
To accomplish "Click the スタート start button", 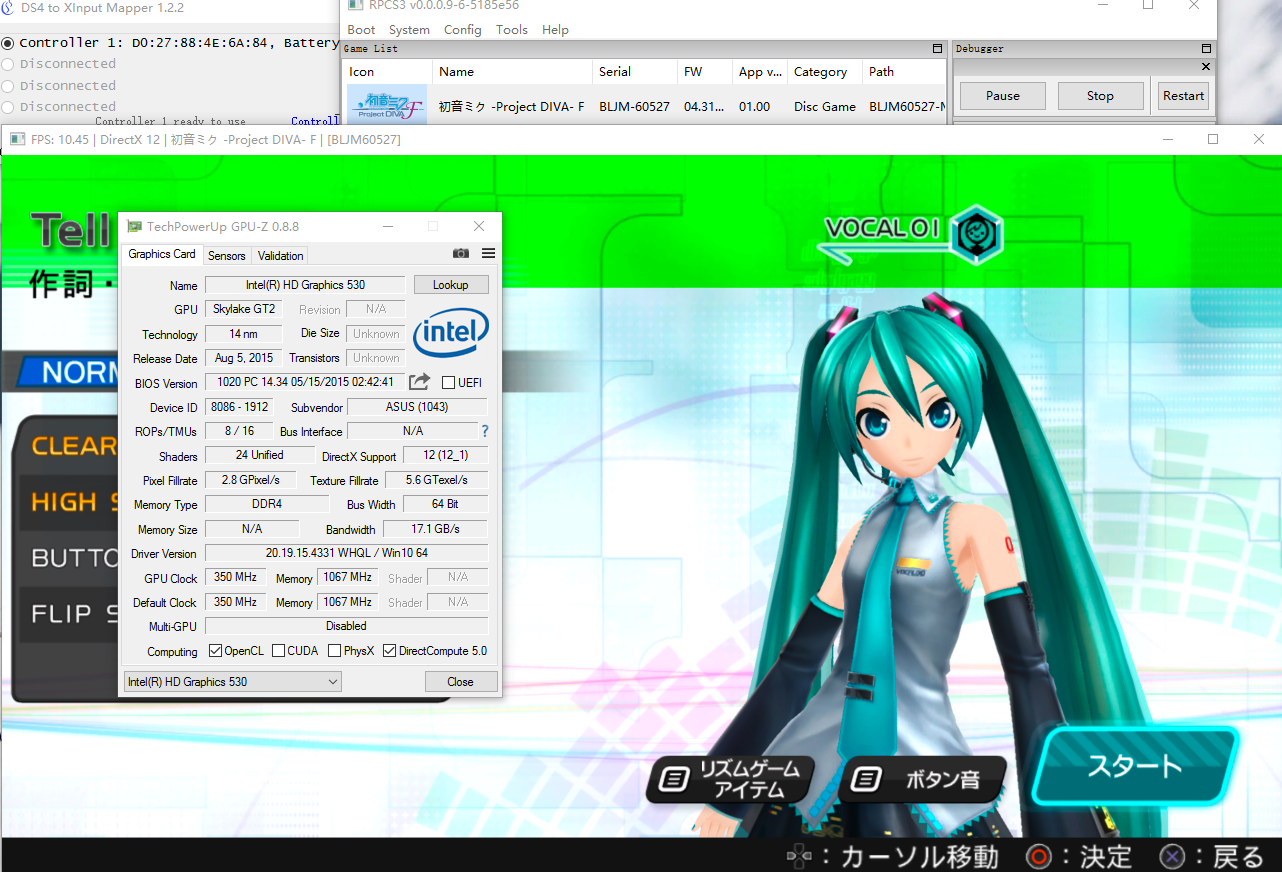I will point(1135,767).
